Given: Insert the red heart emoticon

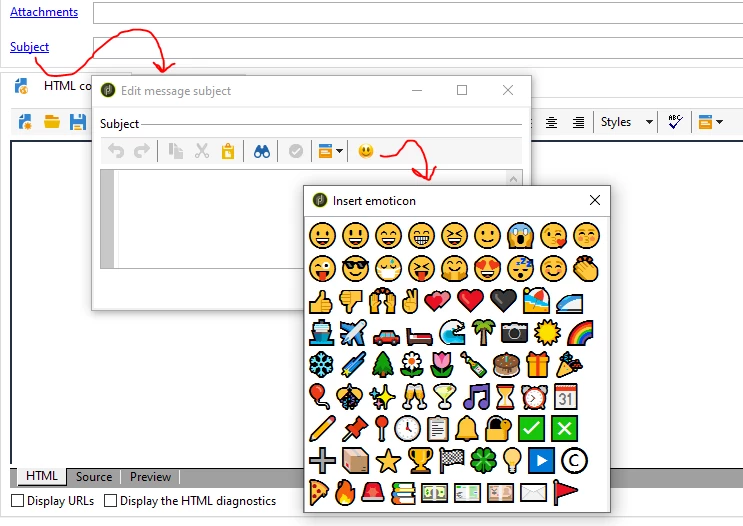Looking at the screenshot, I should [x=470, y=300].
